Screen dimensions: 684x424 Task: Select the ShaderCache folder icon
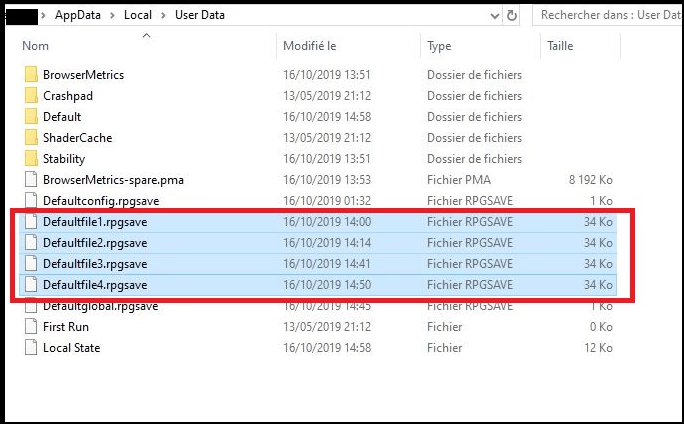[31, 137]
